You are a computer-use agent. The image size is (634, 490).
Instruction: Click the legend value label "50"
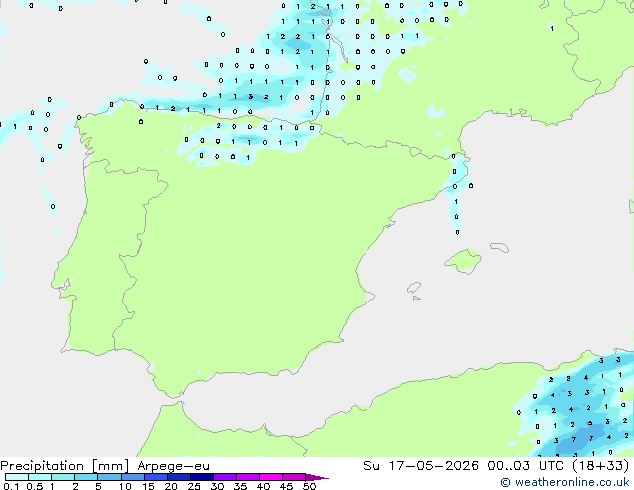pos(309,486)
